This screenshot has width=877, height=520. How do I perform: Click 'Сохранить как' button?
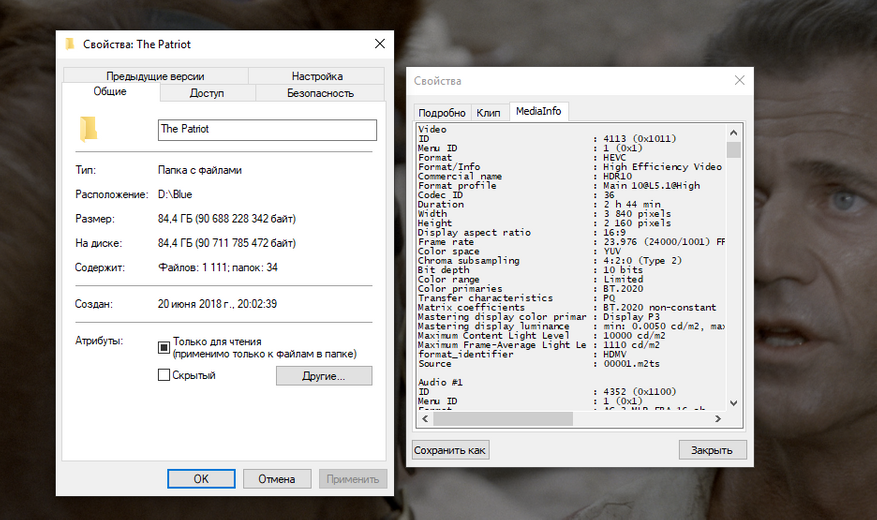(x=450, y=450)
